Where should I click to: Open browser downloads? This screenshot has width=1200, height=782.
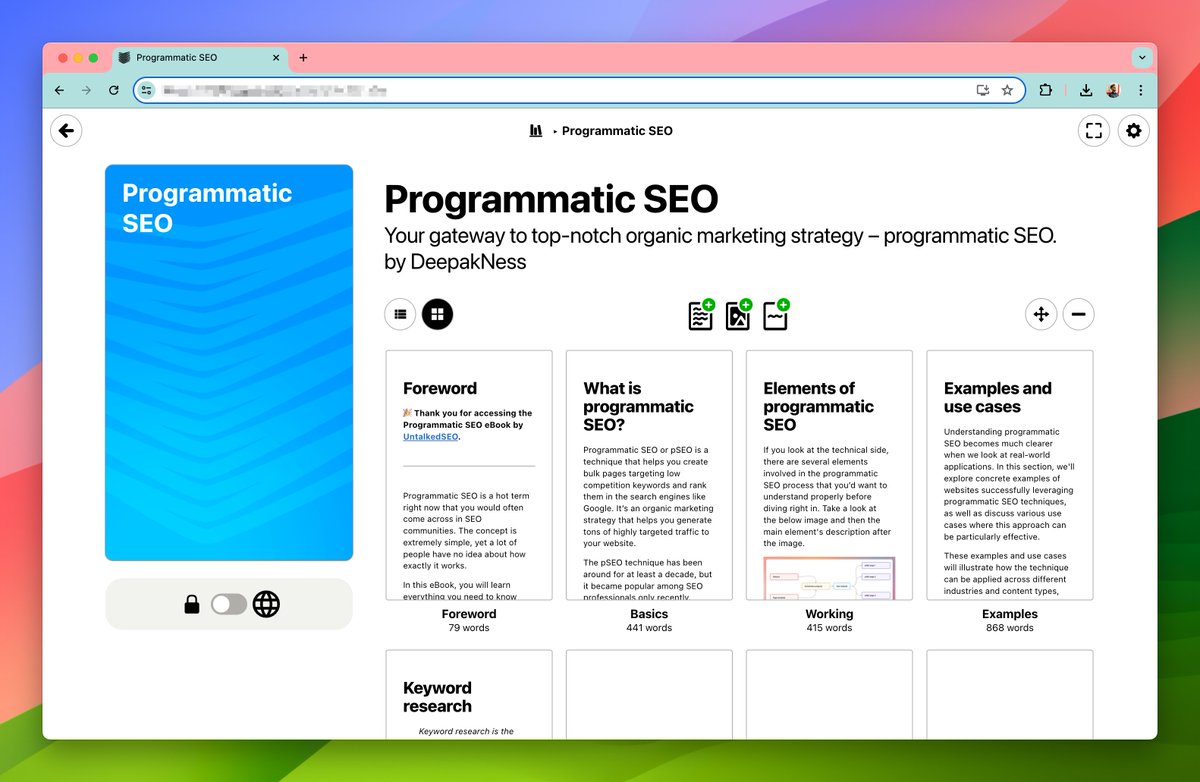[1086, 90]
